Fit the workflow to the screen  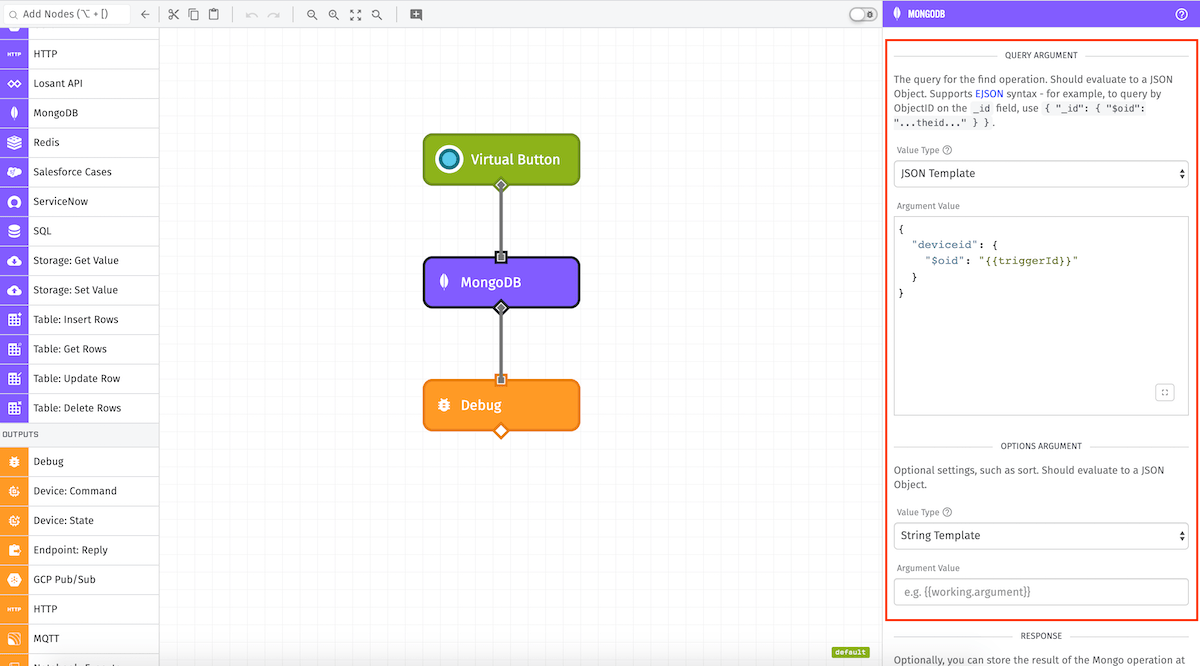pyautogui.click(x=355, y=15)
